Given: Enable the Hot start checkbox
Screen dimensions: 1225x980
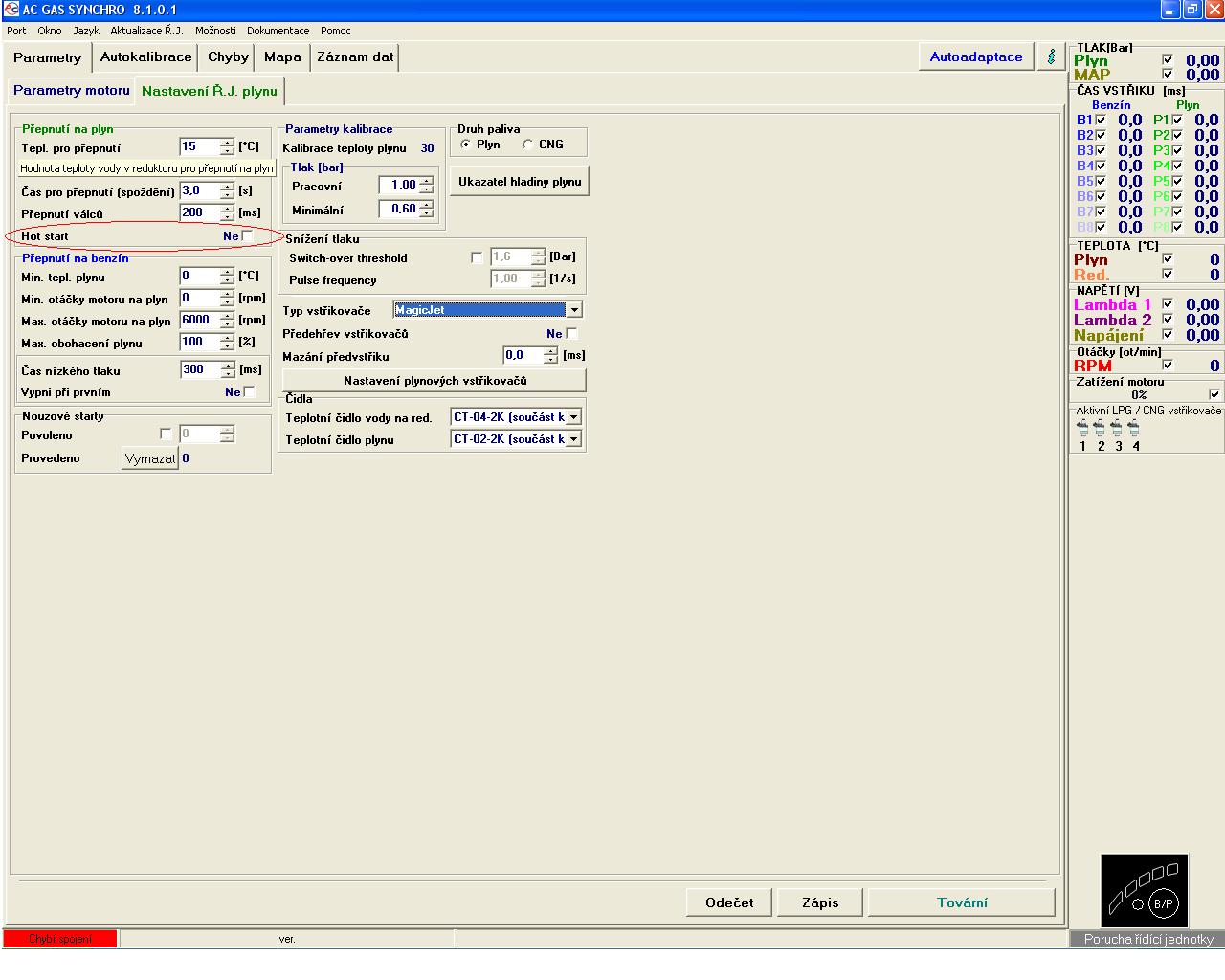Looking at the screenshot, I should (248, 236).
